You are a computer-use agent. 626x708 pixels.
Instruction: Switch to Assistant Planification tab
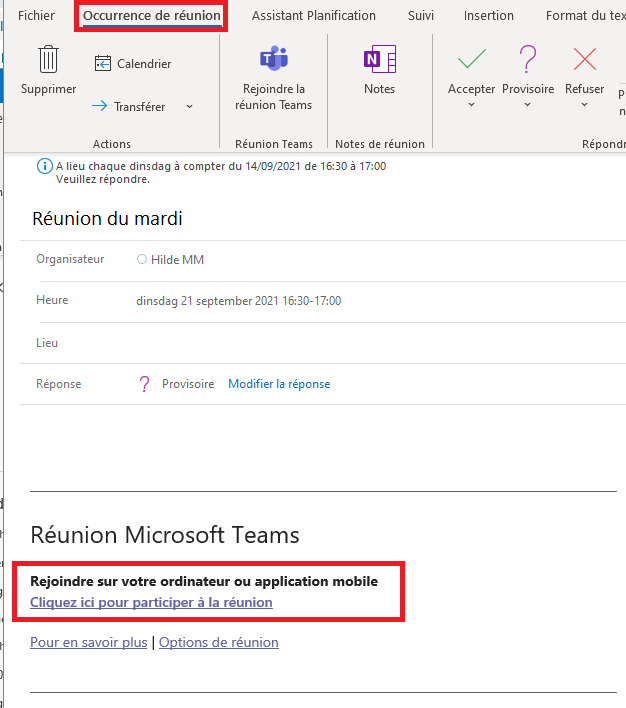tap(313, 16)
